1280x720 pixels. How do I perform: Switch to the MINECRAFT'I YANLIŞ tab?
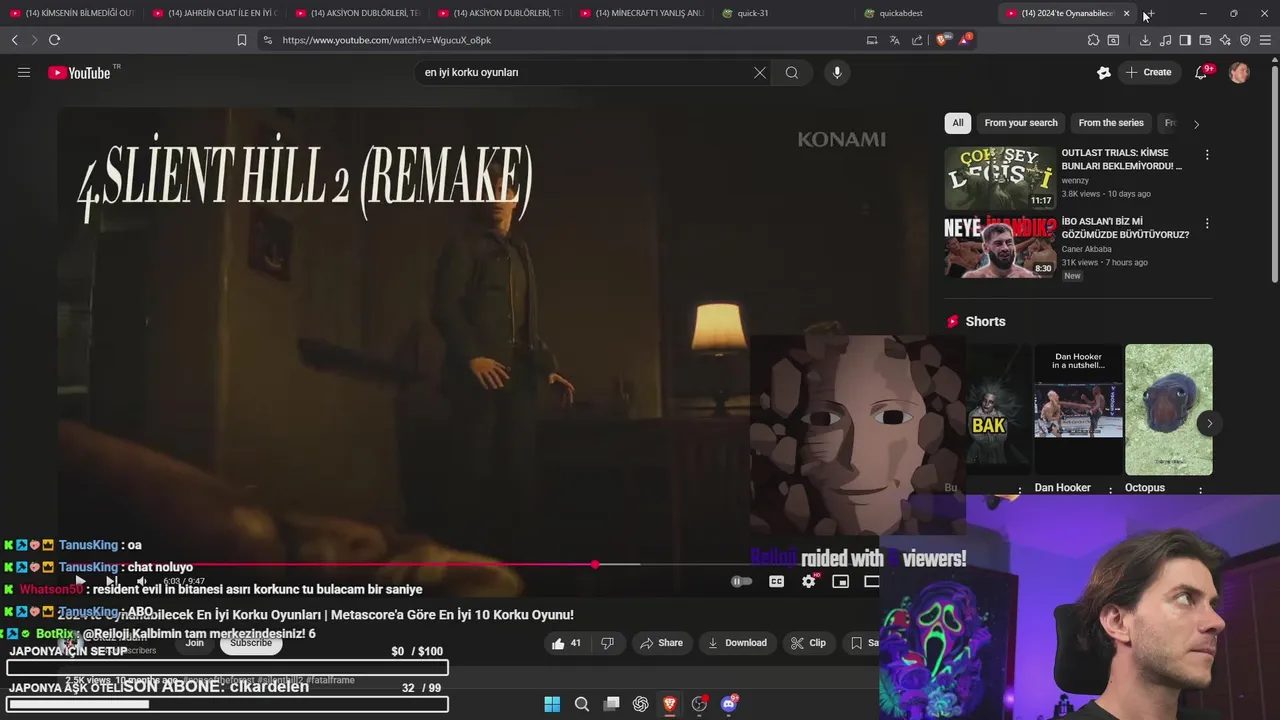643,13
